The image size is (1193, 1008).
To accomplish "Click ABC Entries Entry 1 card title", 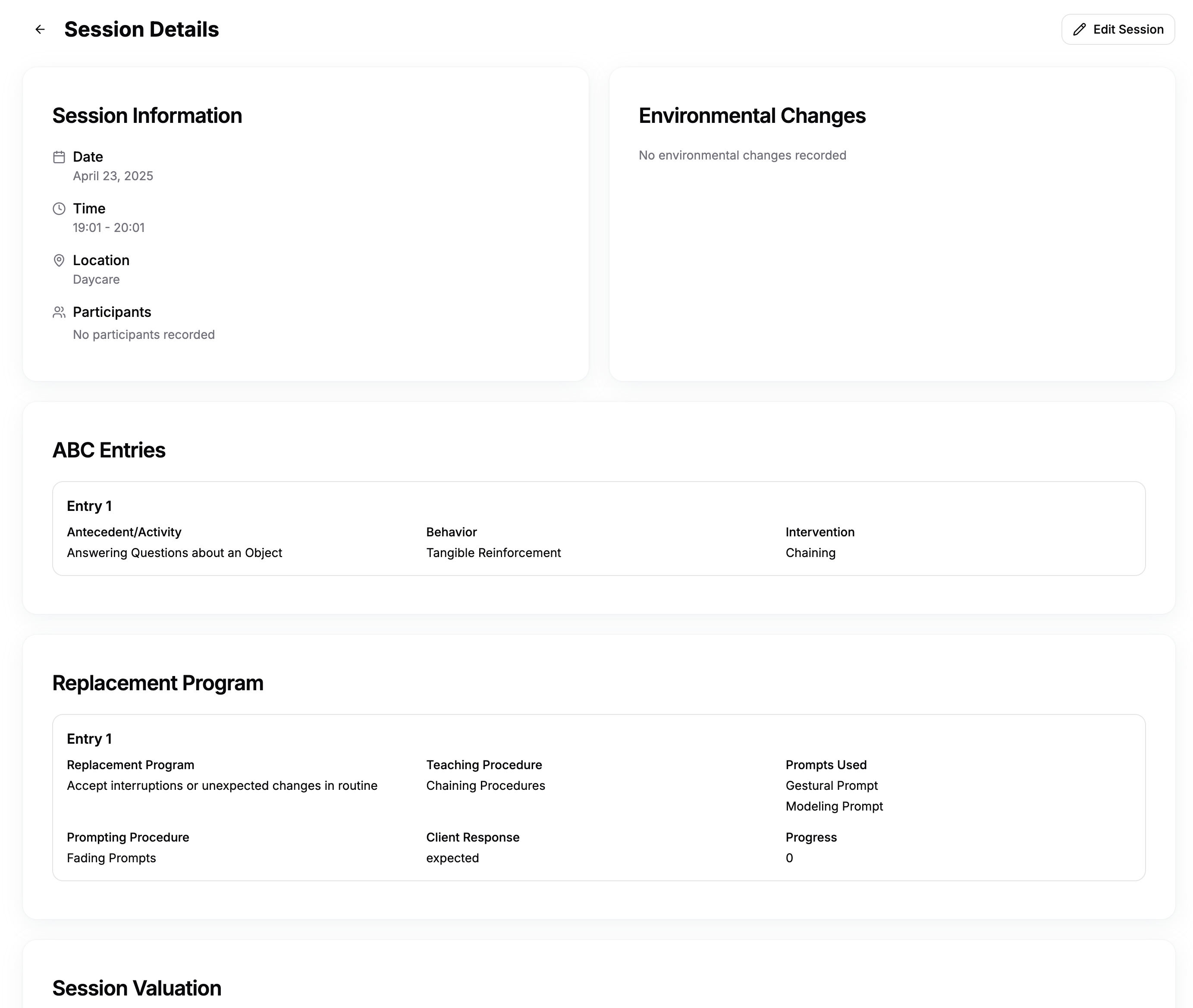I will [89, 506].
